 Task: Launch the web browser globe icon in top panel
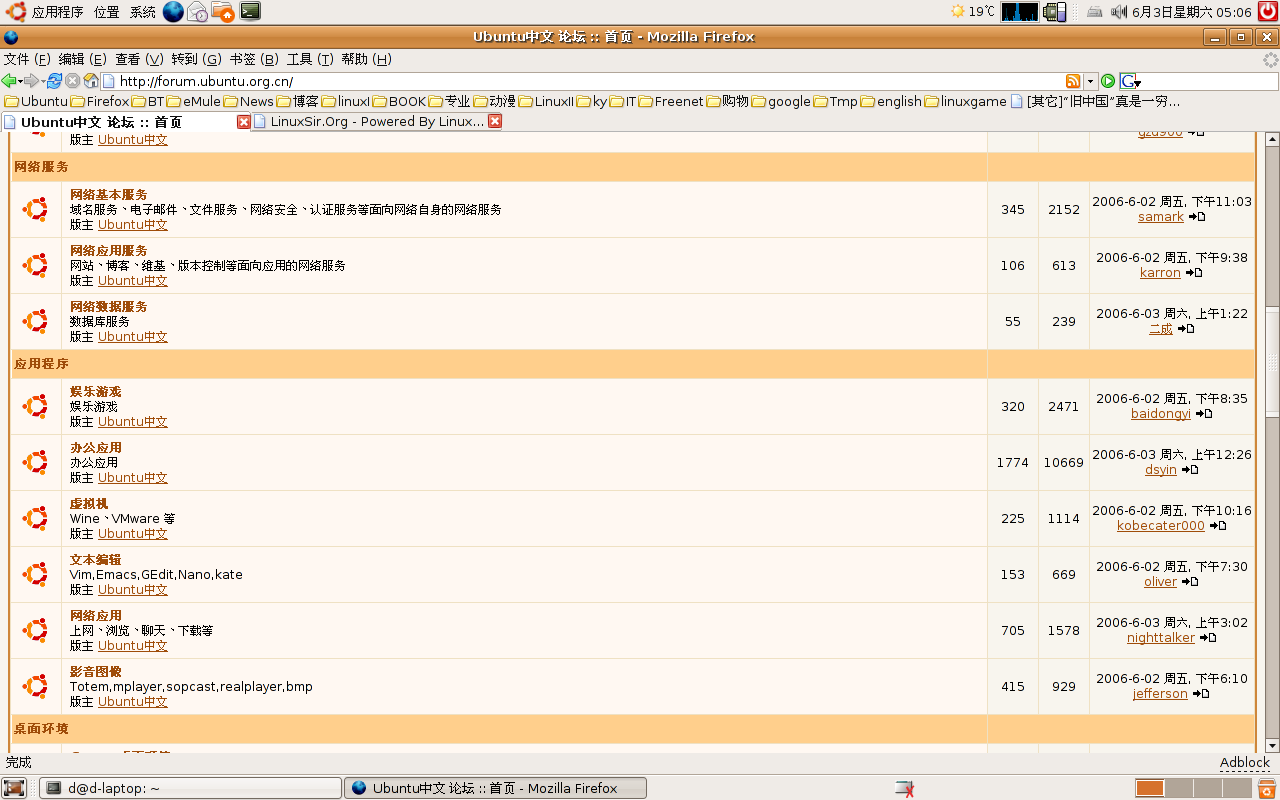(x=174, y=12)
